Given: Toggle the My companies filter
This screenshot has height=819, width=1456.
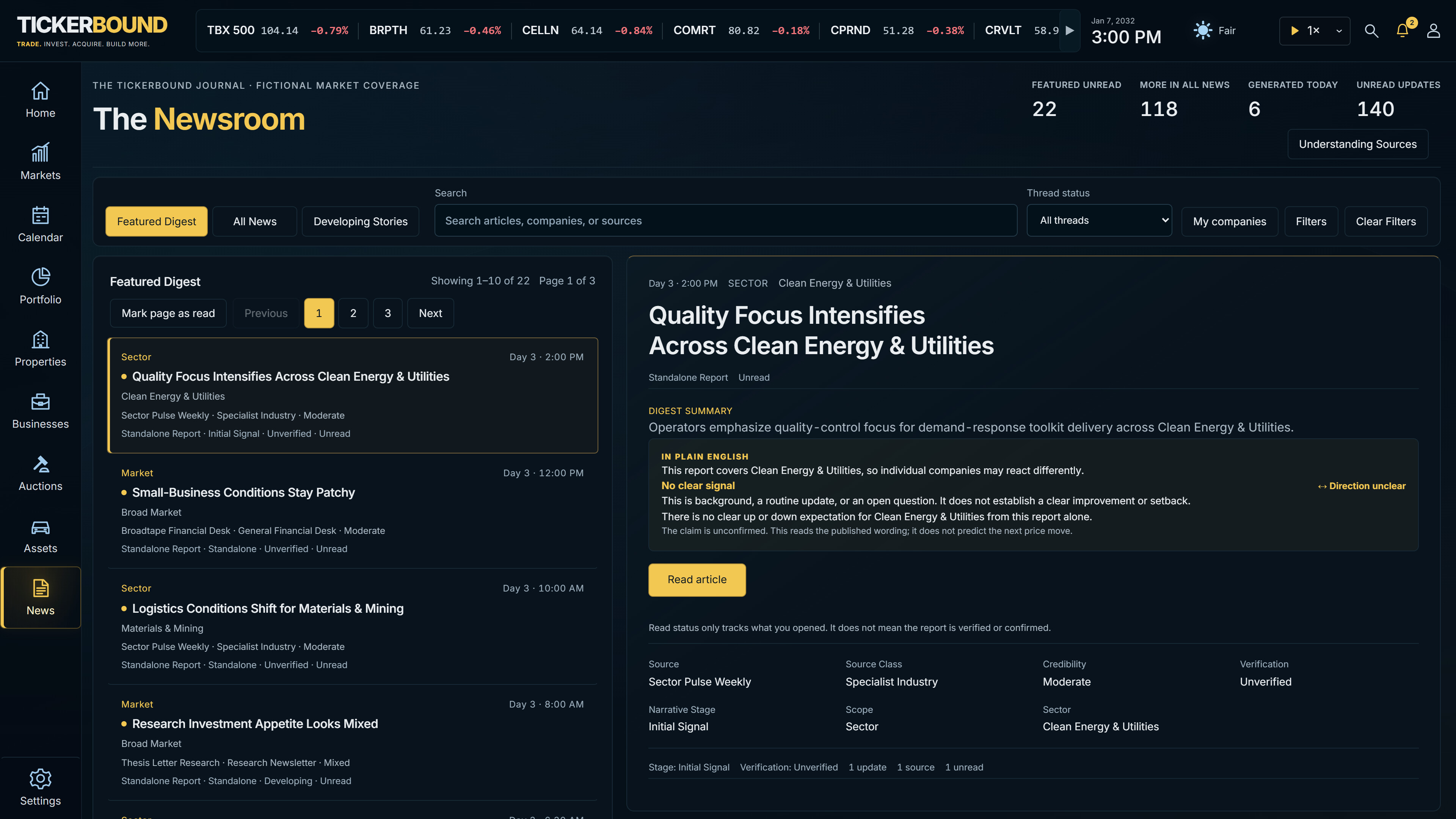Looking at the screenshot, I should coord(1229,221).
